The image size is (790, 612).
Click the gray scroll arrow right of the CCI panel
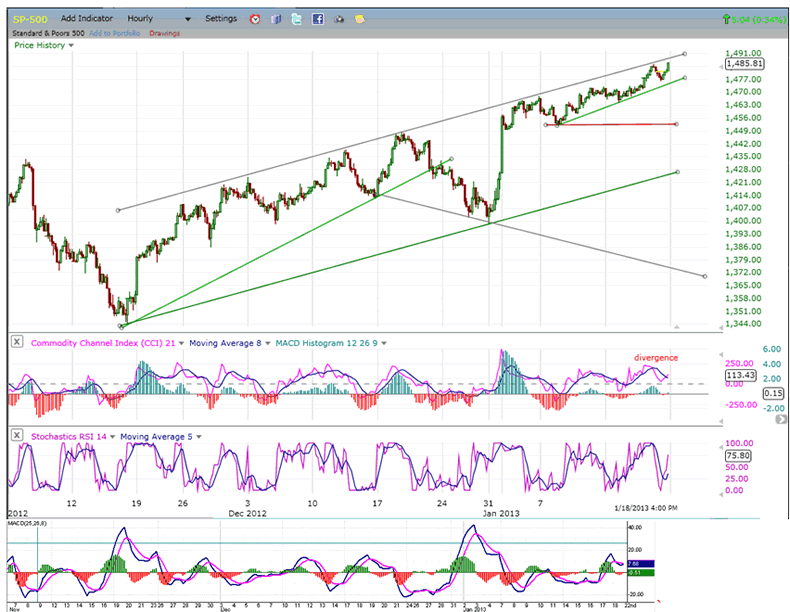[781, 419]
